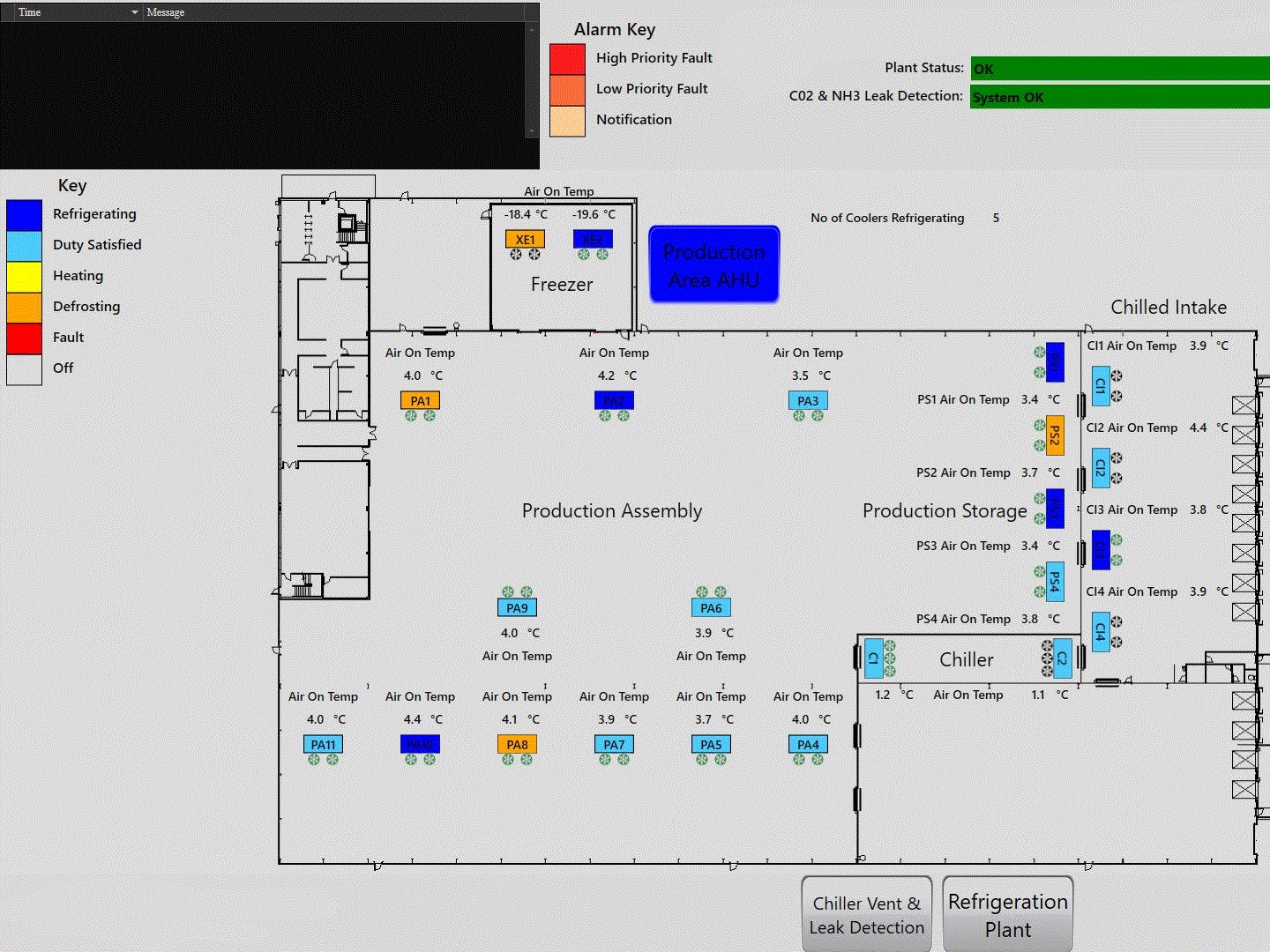1270x952 pixels.
Task: Go to the Refrigeration Plant screen
Action: [1007, 915]
